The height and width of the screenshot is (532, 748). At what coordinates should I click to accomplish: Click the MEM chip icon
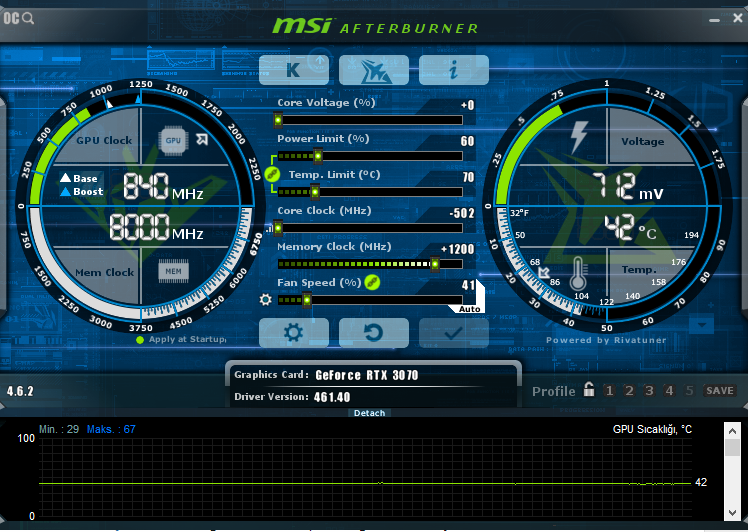click(x=173, y=271)
